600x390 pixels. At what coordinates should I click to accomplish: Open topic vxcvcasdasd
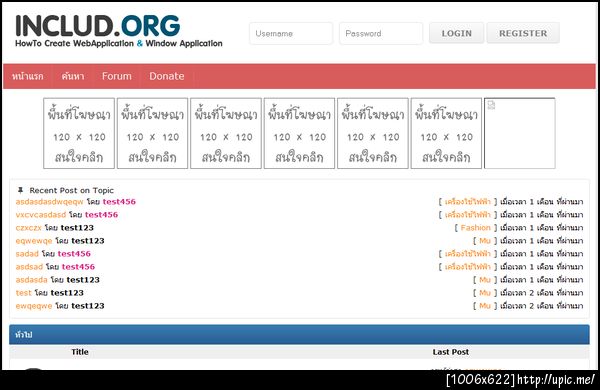41,215
